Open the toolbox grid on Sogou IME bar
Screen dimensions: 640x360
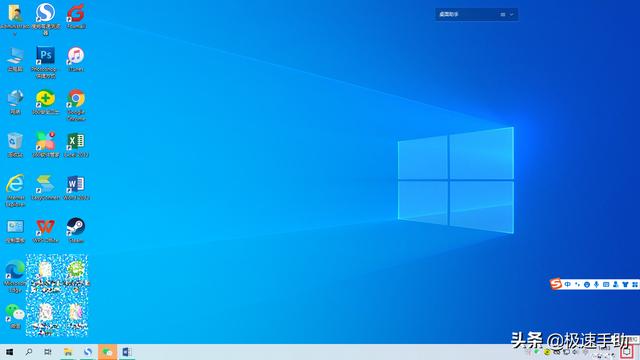pos(635,284)
